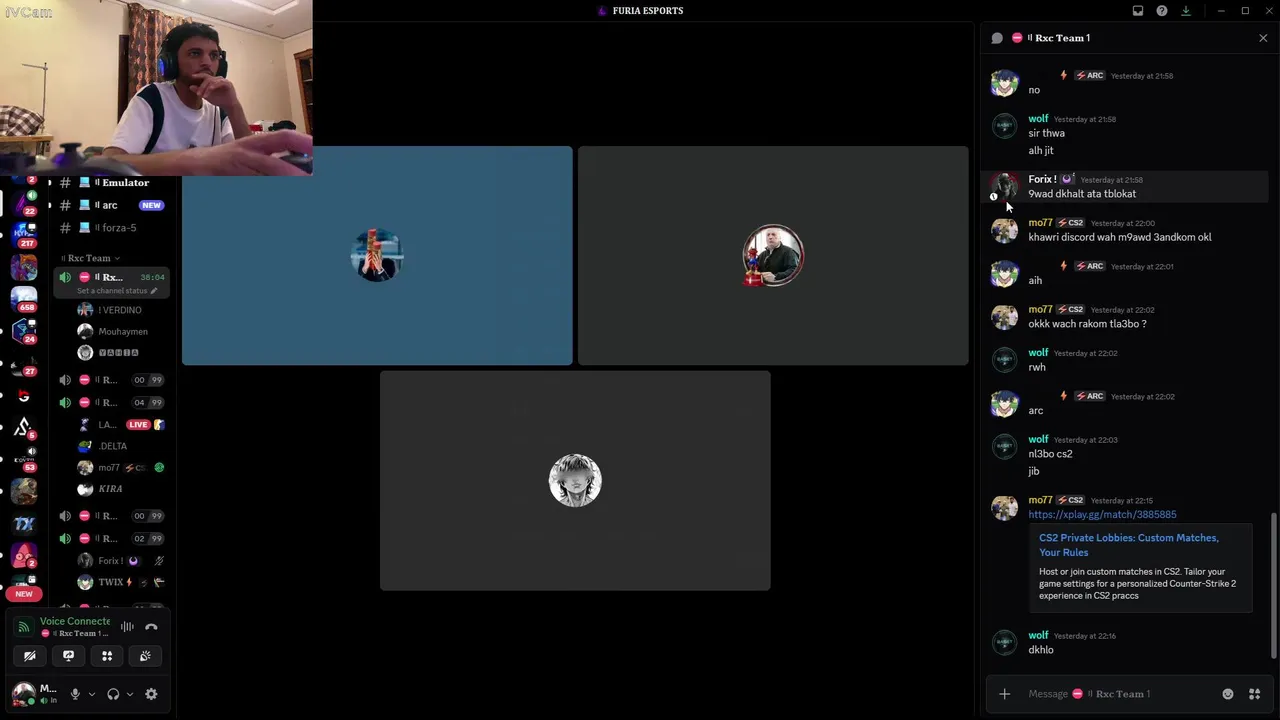
Task: Open server icon with 27 badge
Action: coord(24,363)
